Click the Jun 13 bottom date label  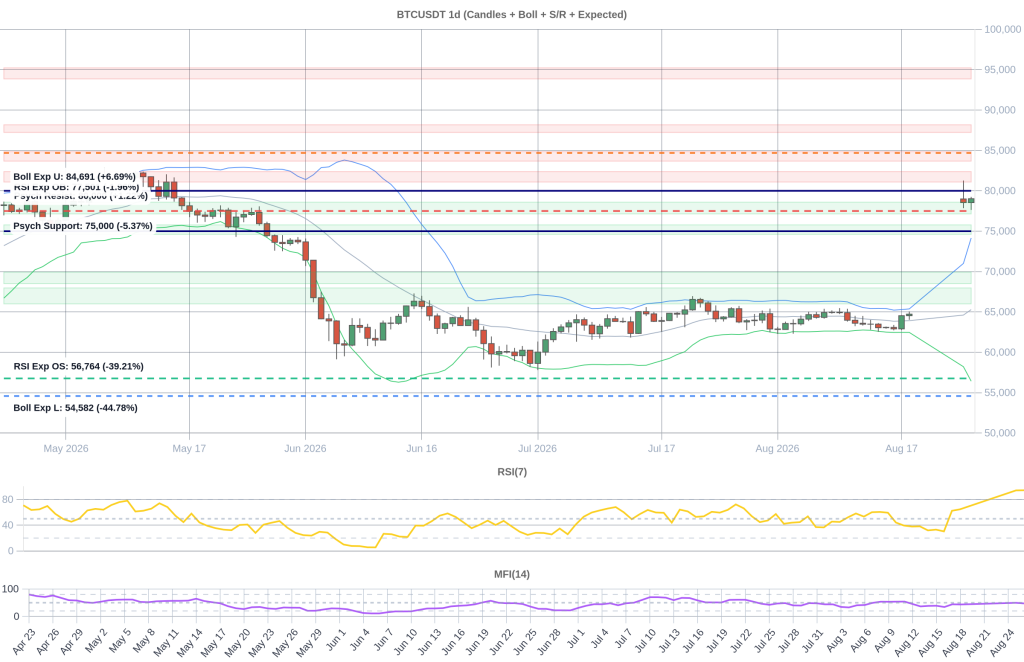tap(430, 641)
